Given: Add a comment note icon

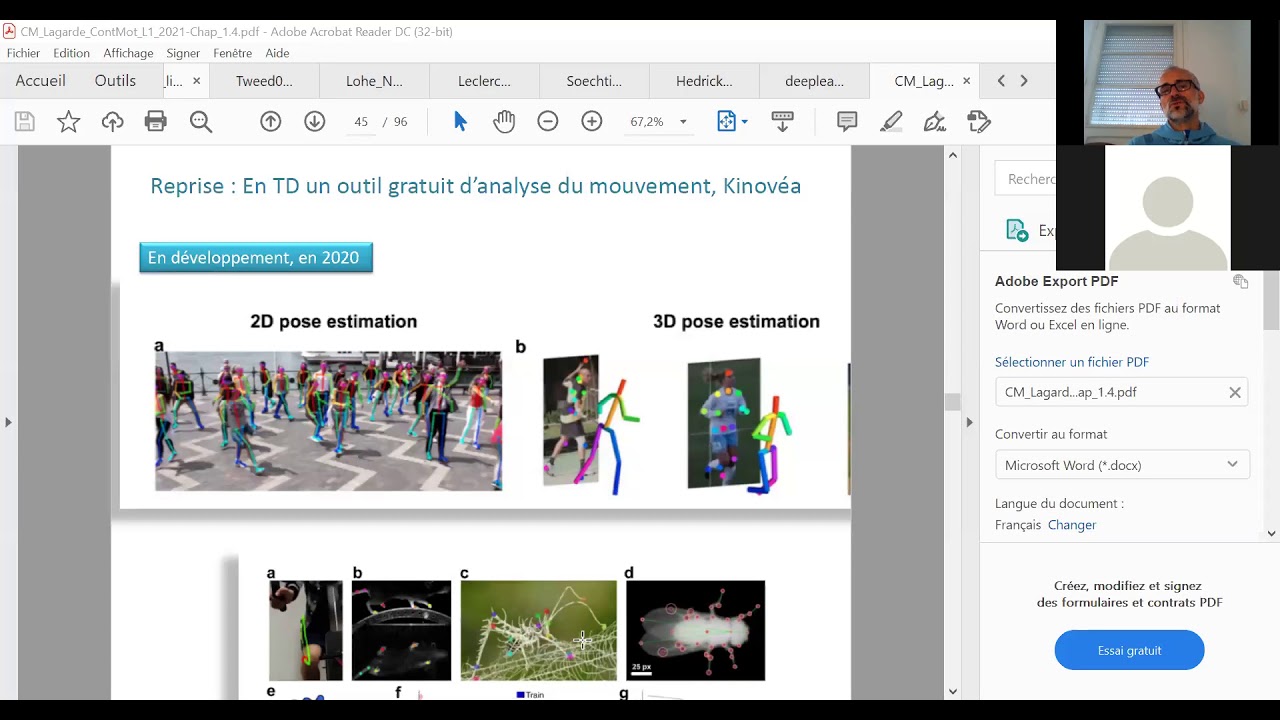Looking at the screenshot, I should [x=847, y=122].
